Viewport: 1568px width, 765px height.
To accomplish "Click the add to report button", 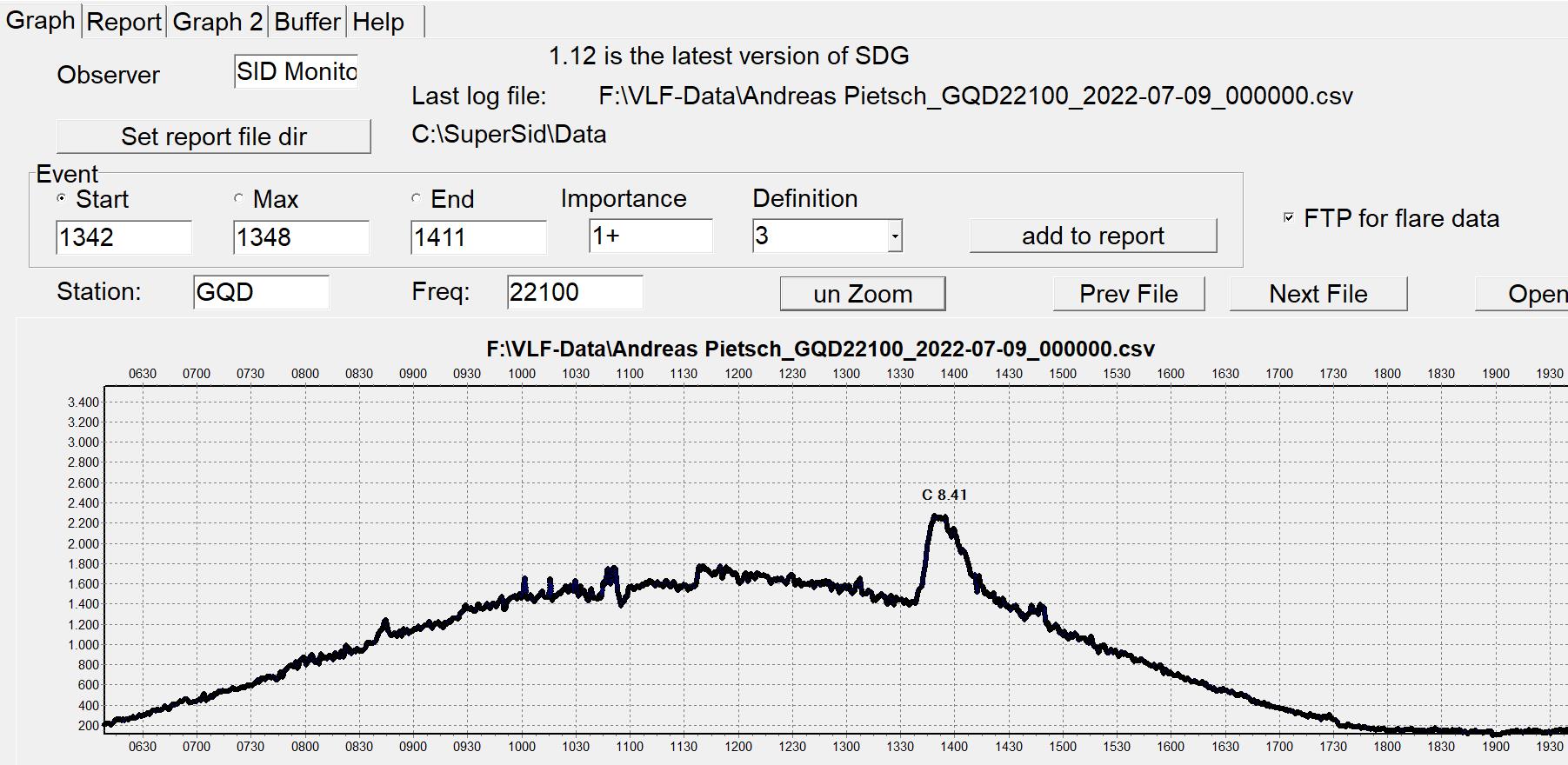I will pos(1093,236).
